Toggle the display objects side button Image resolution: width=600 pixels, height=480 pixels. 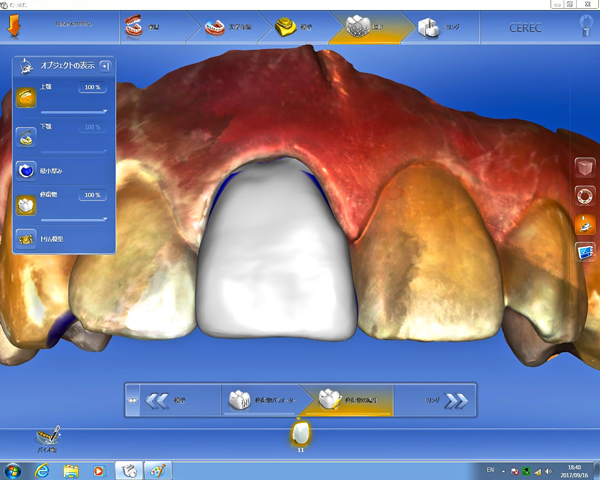point(585,224)
